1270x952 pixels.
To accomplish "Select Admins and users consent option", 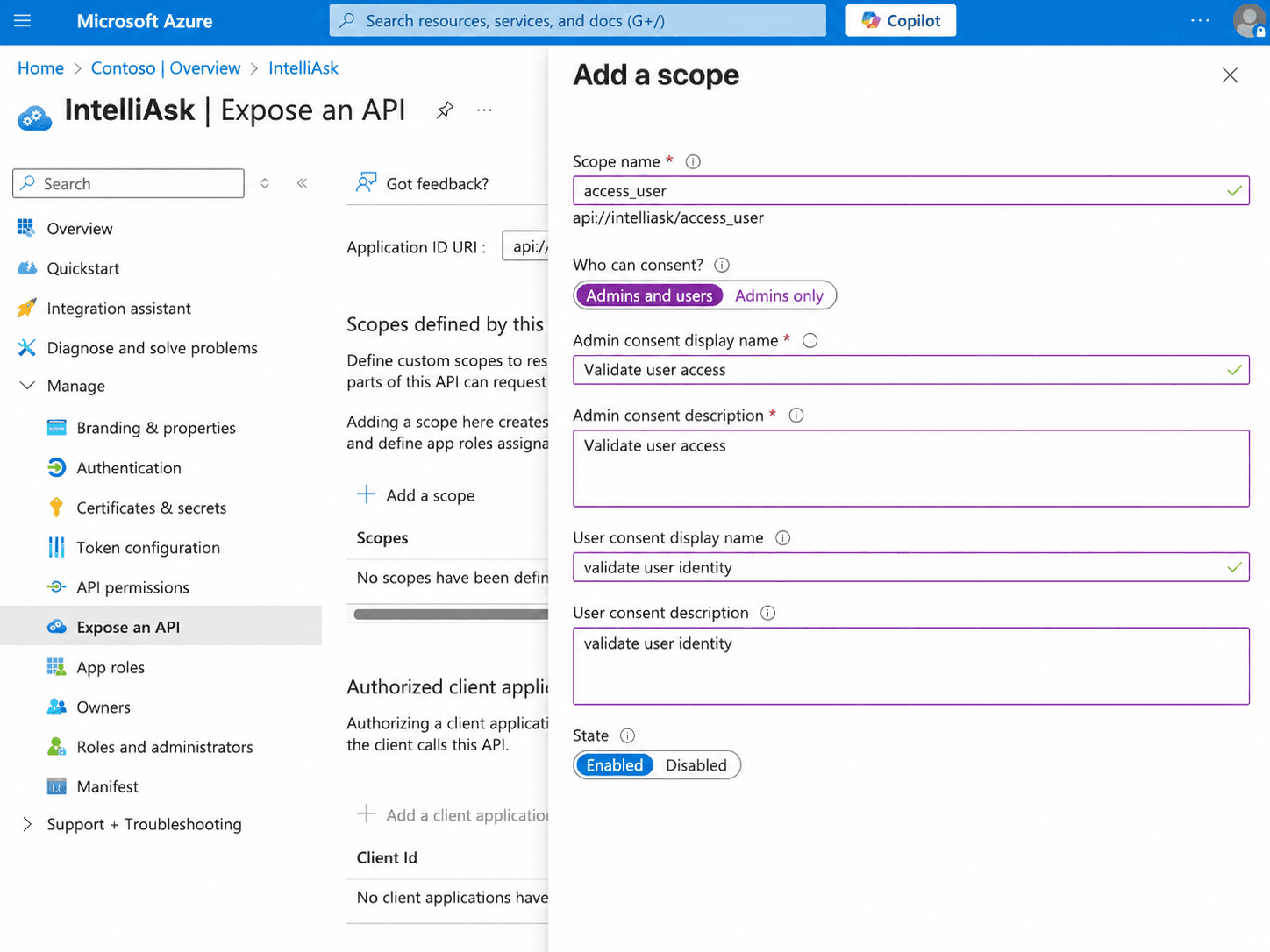I will click(649, 295).
